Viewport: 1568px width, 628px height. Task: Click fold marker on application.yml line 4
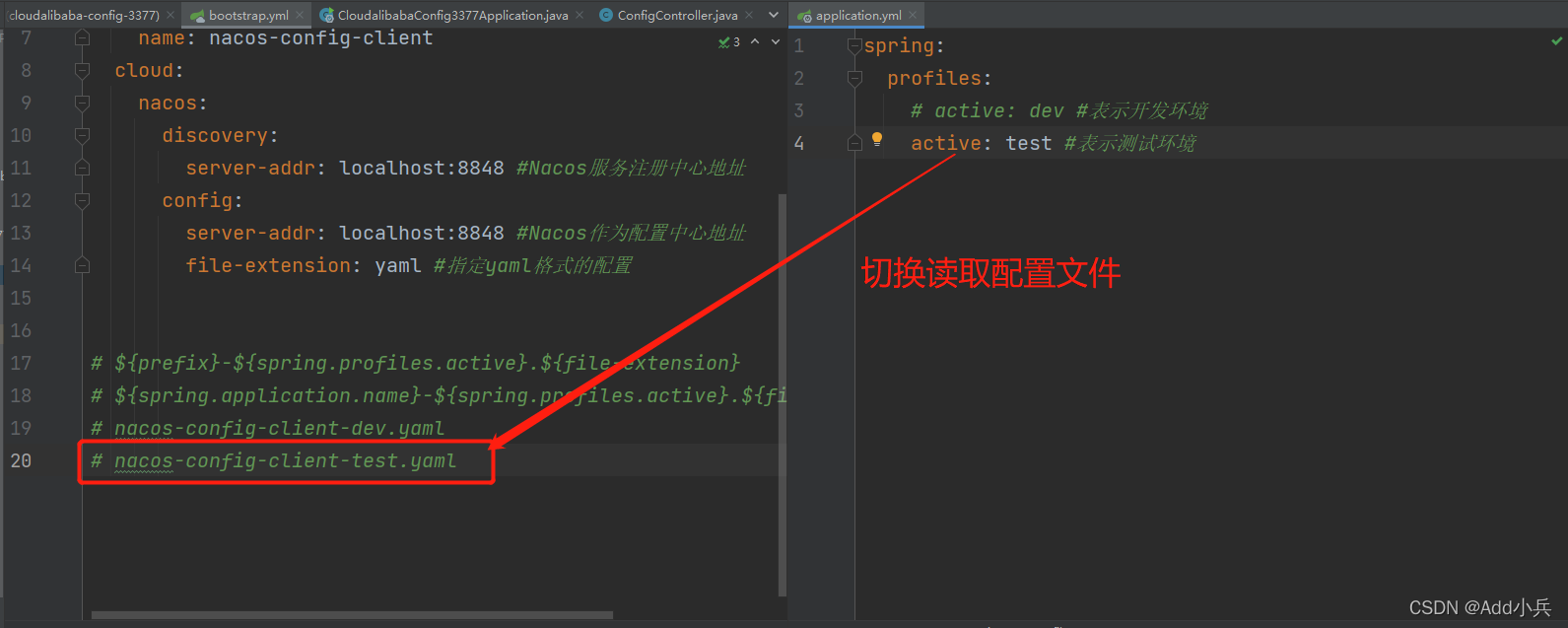point(854,143)
